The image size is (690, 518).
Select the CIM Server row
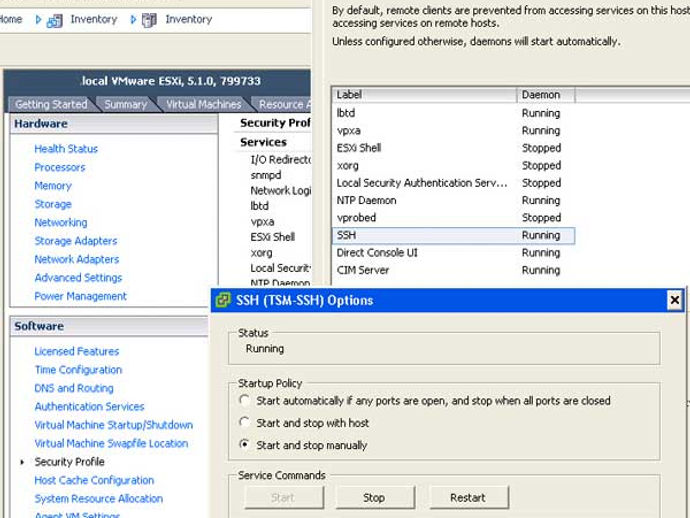[x=453, y=270]
